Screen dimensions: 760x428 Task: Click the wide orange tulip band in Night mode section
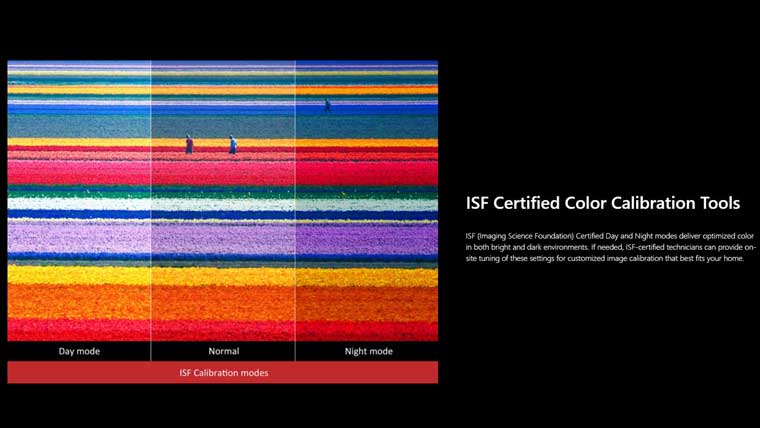(x=366, y=302)
